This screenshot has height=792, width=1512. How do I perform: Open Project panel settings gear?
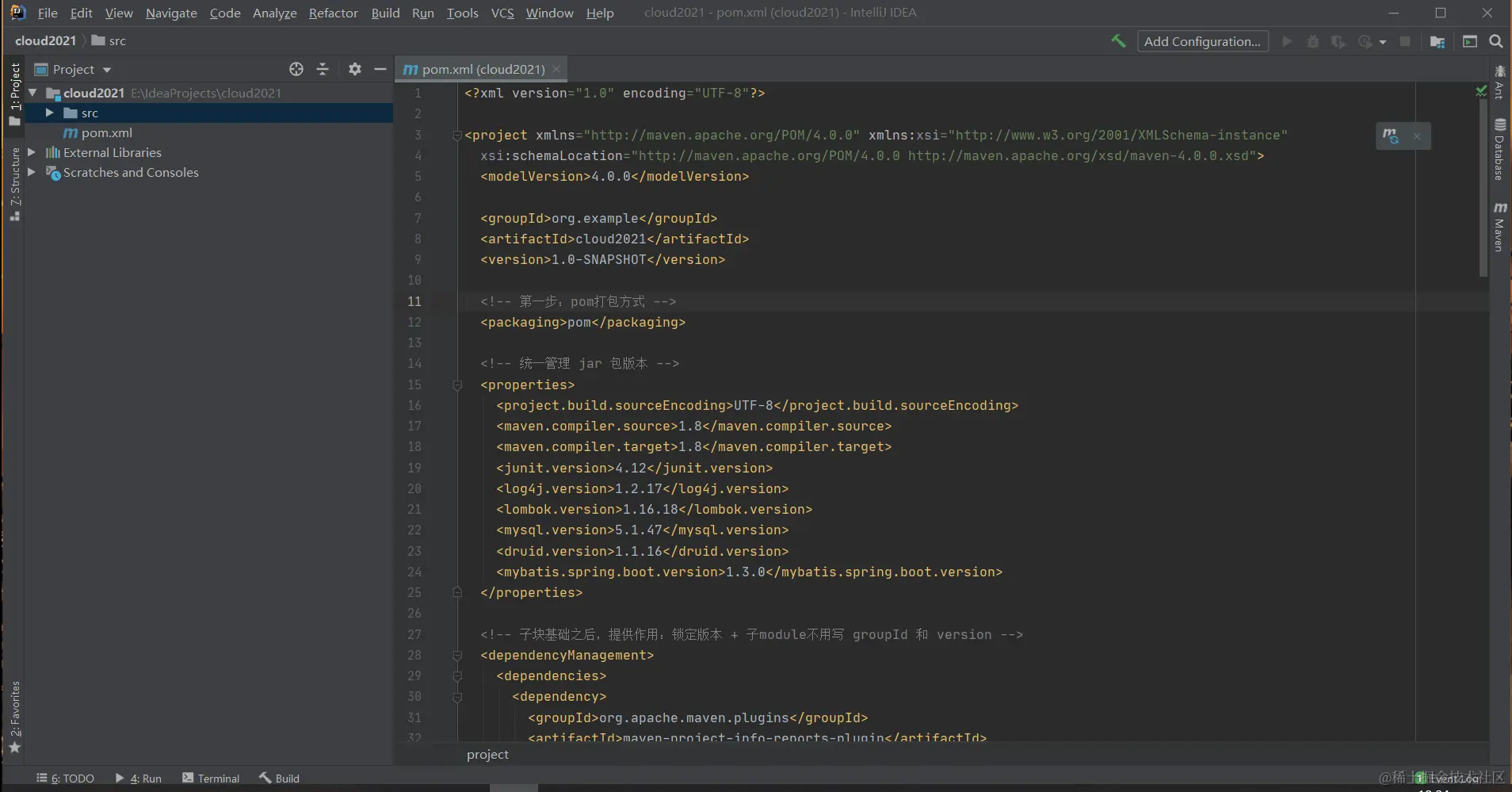[355, 69]
